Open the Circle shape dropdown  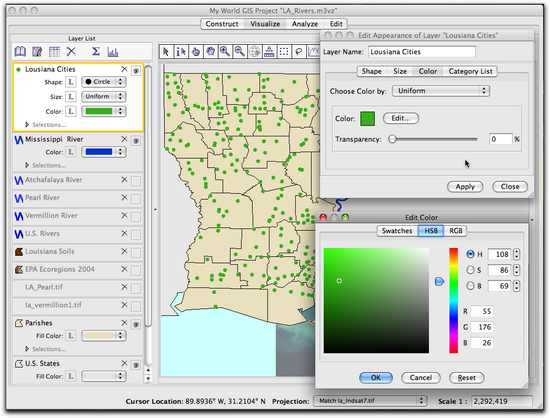(x=104, y=82)
